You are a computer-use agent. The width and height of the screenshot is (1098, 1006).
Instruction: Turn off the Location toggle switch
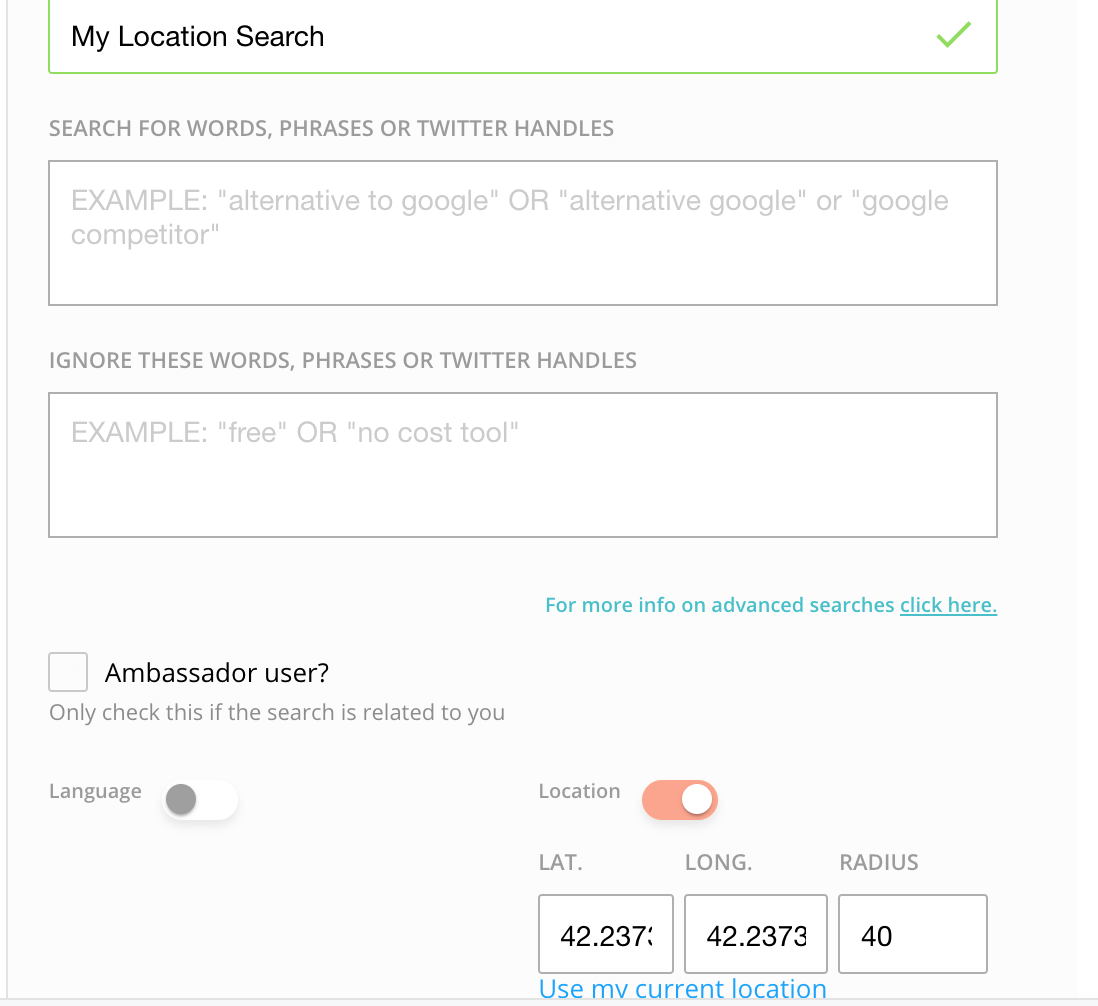[x=680, y=800]
